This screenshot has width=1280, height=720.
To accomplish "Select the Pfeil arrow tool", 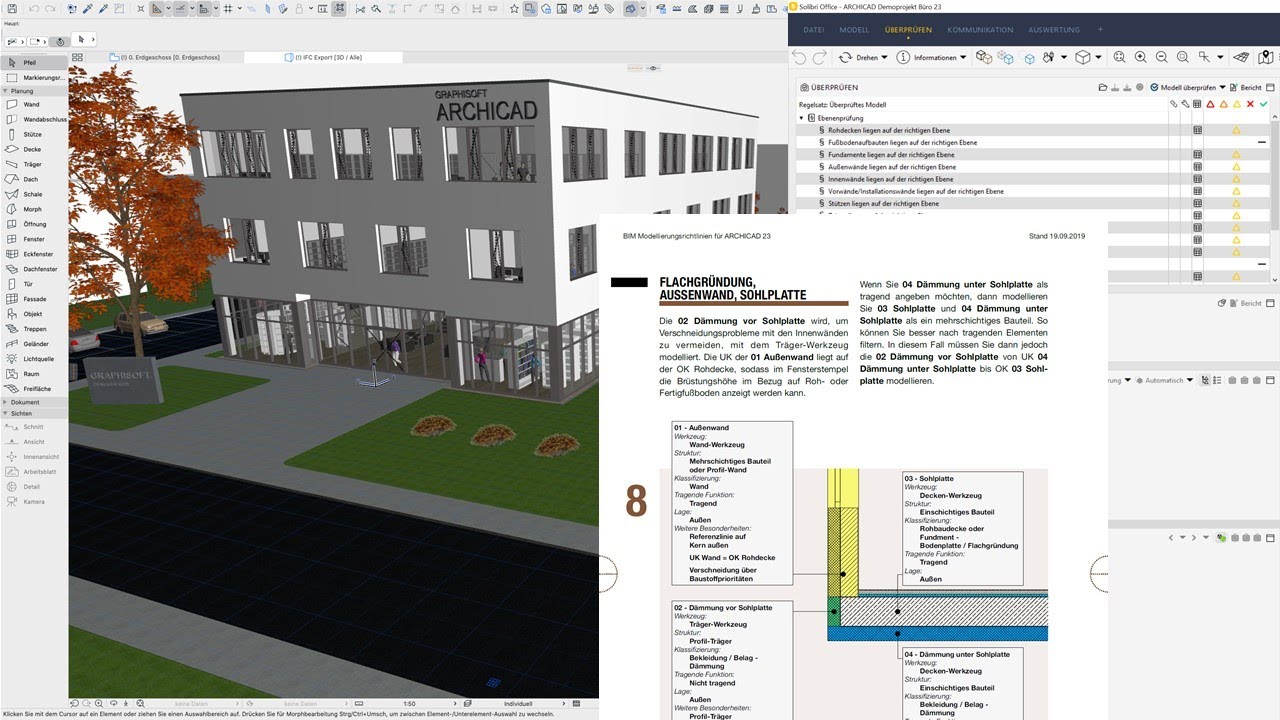I will point(34,63).
